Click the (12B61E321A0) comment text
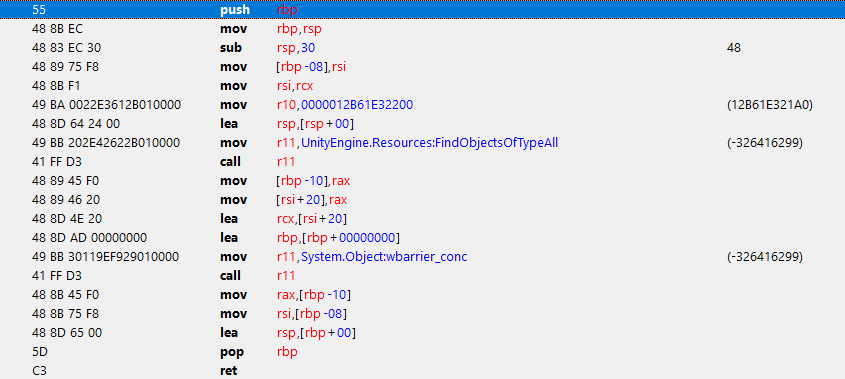Viewport: 845px width, 379px height. [x=770, y=105]
